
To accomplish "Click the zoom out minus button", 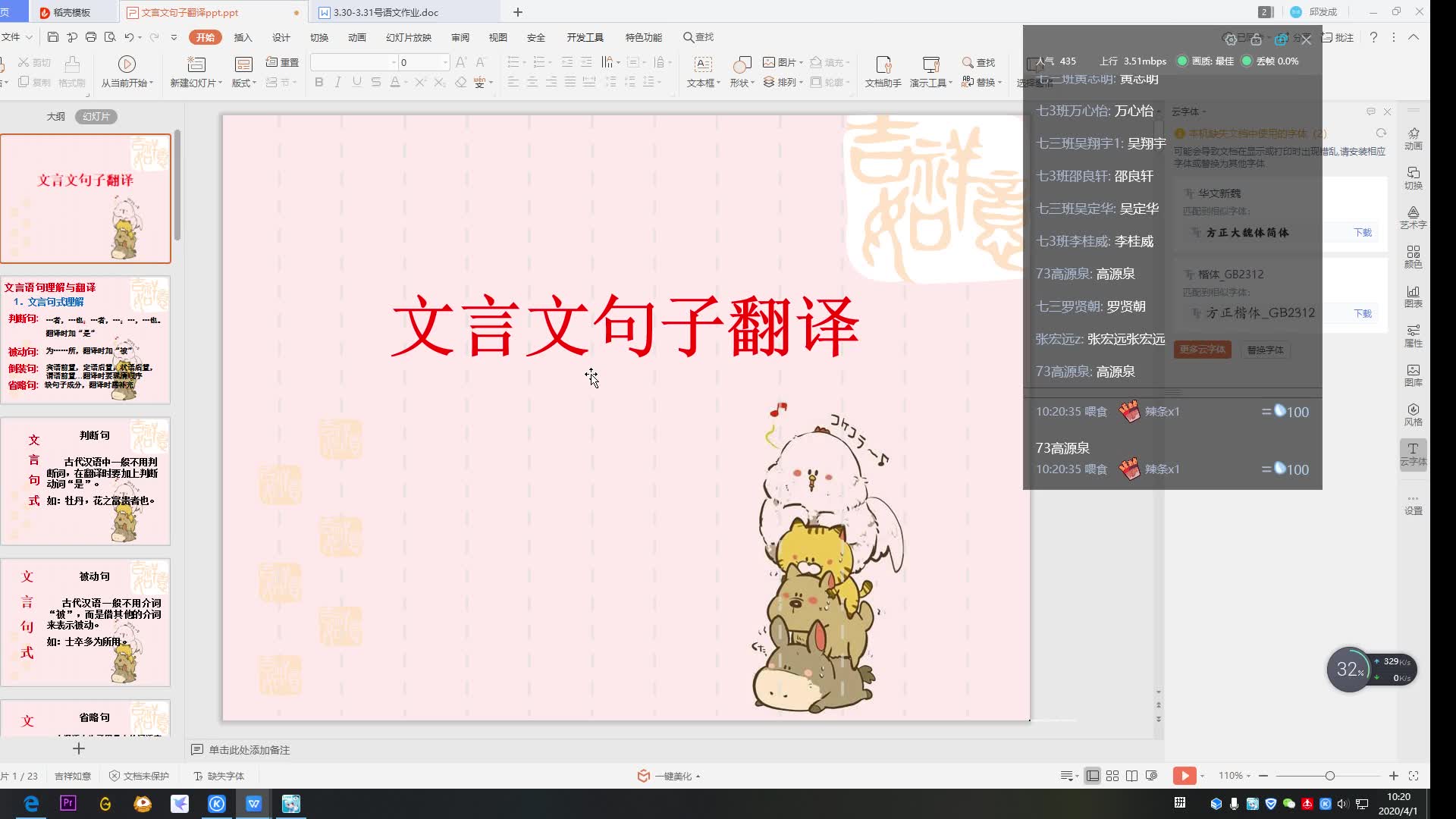I will coord(1263,776).
